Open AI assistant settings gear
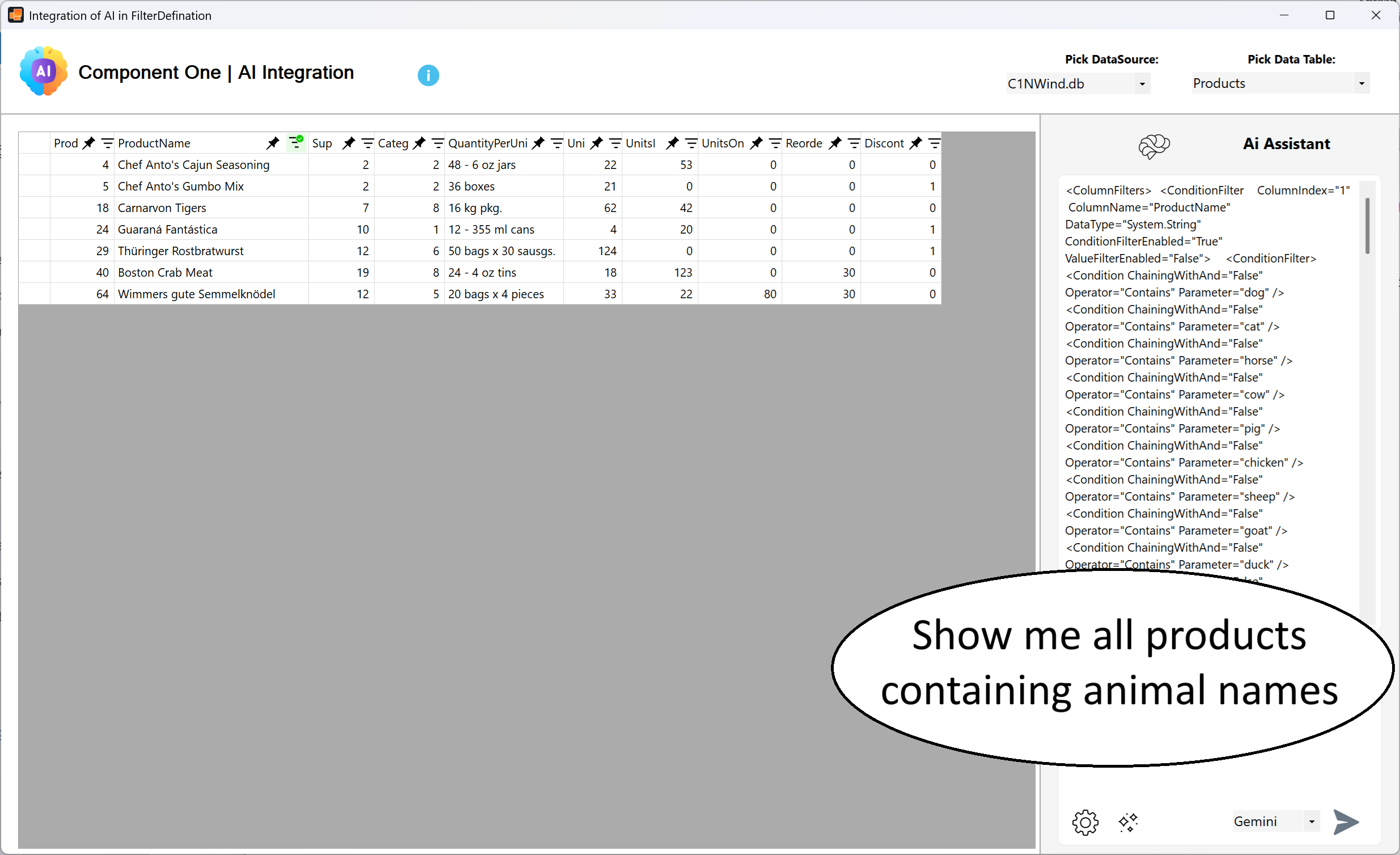 (1085, 822)
